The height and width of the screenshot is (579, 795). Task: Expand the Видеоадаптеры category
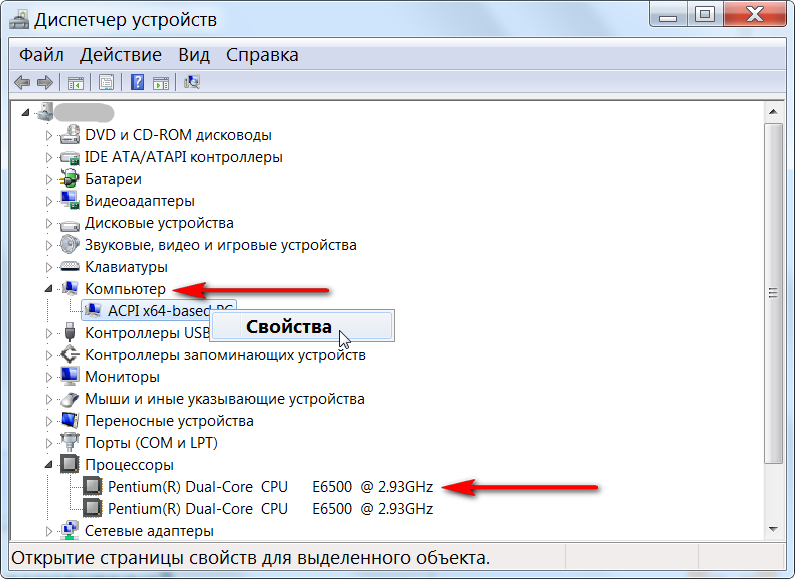[49, 201]
